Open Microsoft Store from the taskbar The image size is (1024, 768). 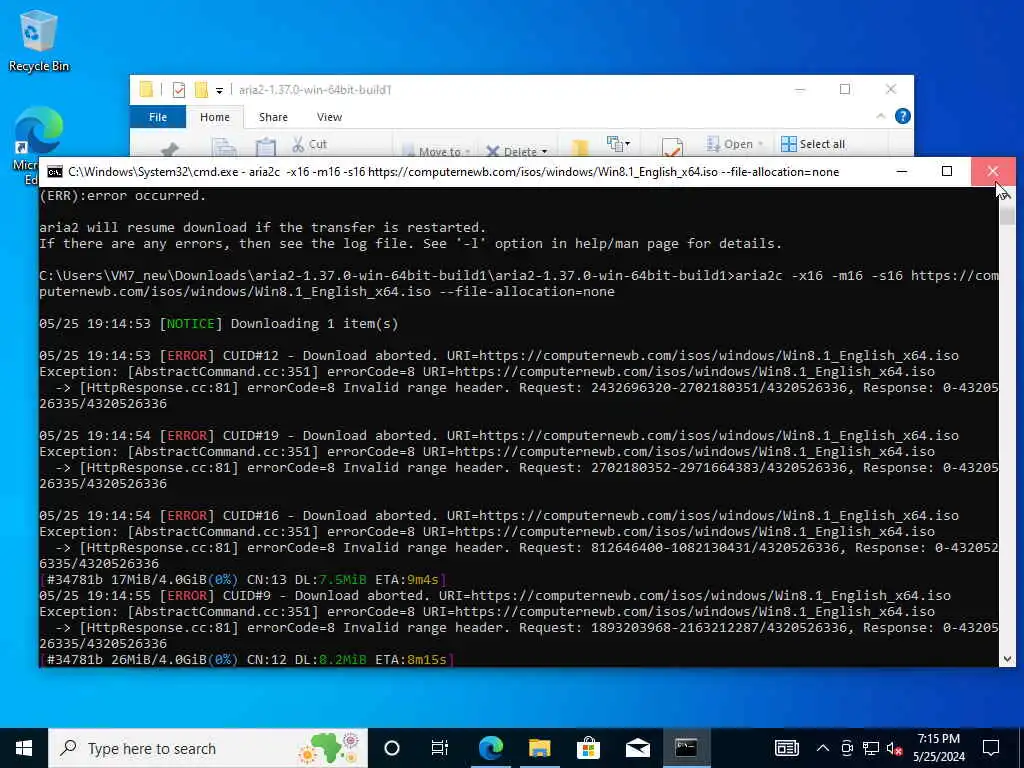click(x=588, y=748)
